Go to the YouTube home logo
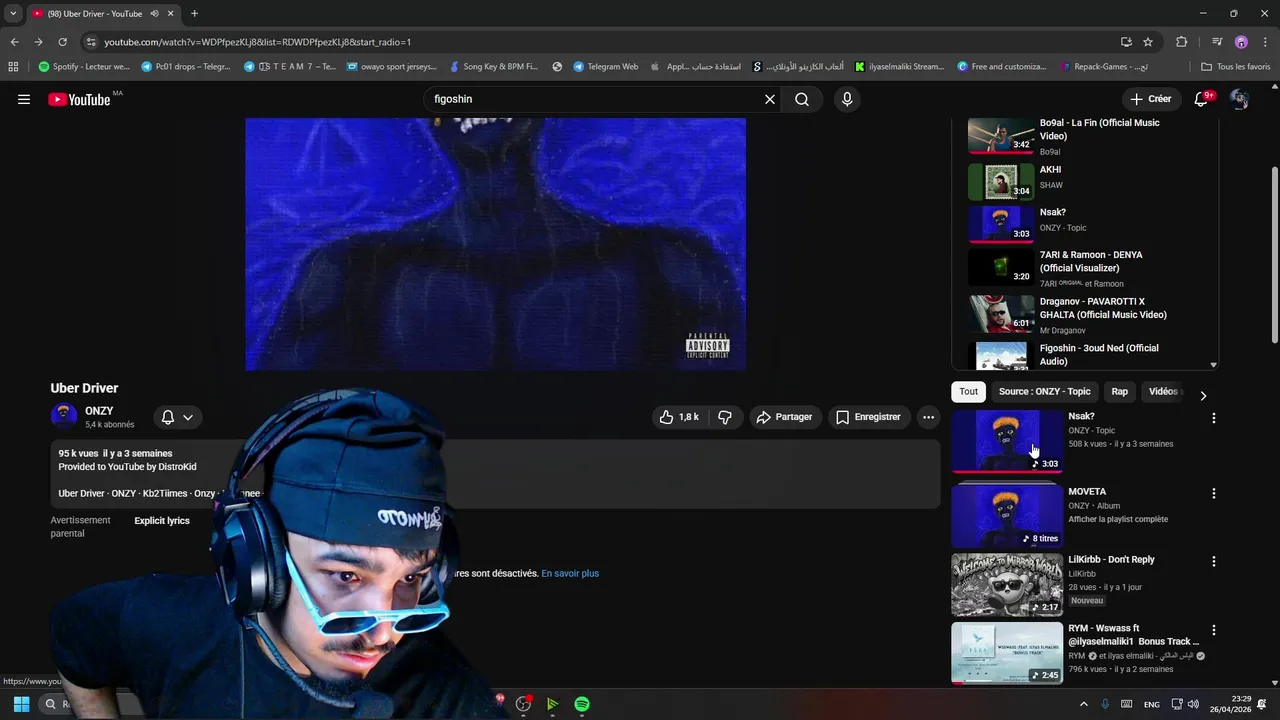The width and height of the screenshot is (1280, 720). click(79, 99)
